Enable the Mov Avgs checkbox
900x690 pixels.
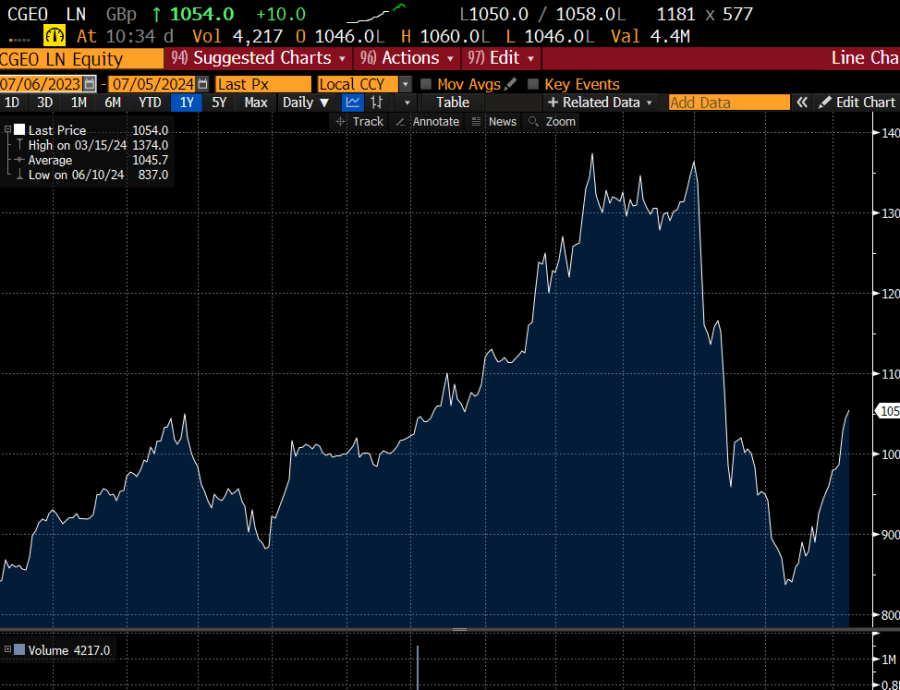(x=426, y=84)
